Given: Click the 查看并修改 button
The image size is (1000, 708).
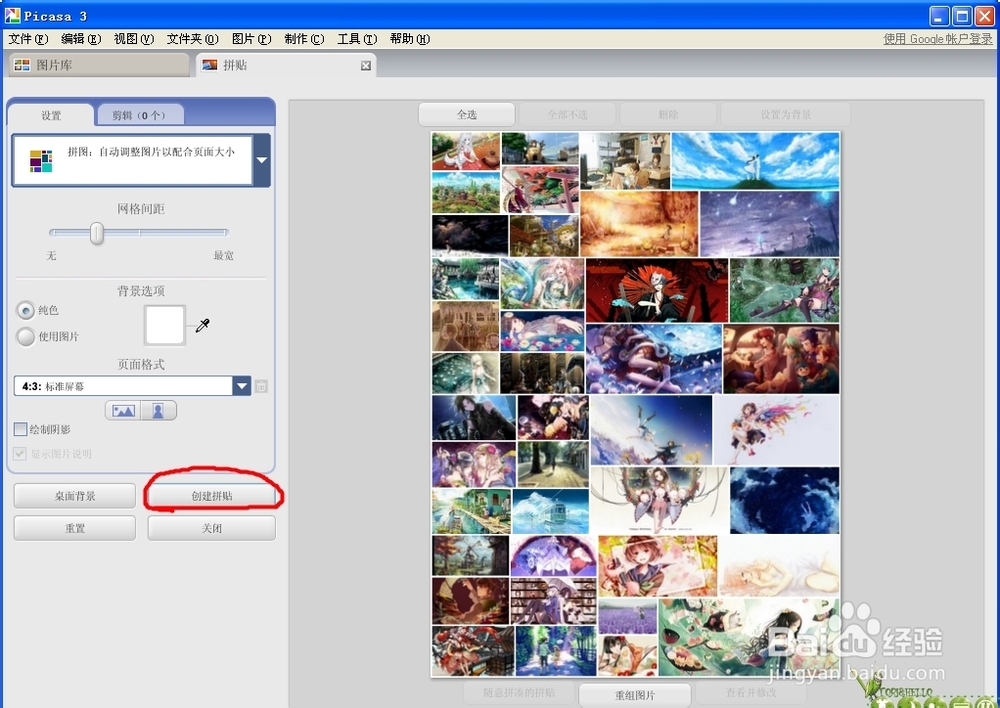Looking at the screenshot, I should [x=751, y=693].
